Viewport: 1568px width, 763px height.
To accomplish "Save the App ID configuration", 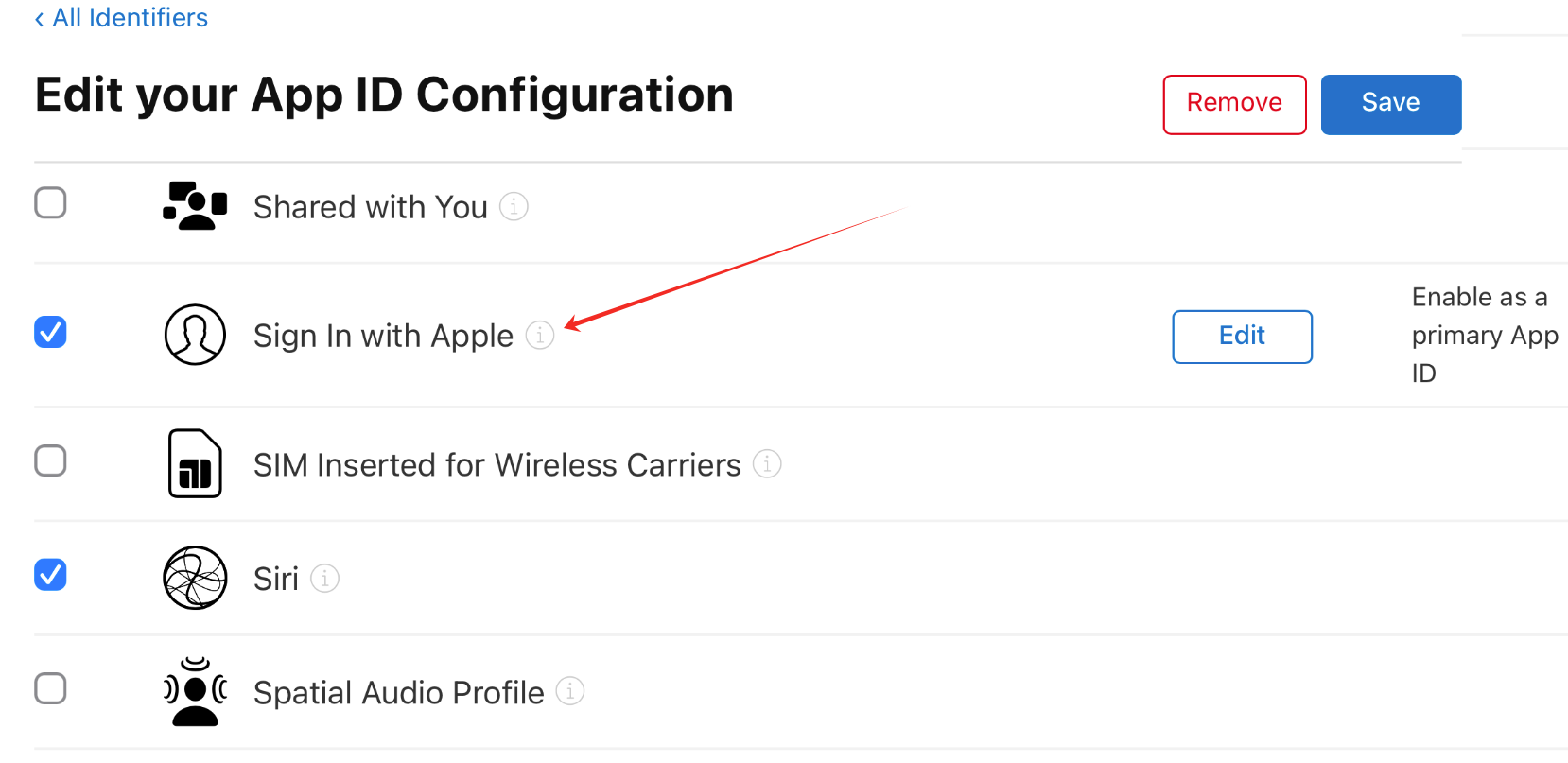I will click(x=1391, y=105).
